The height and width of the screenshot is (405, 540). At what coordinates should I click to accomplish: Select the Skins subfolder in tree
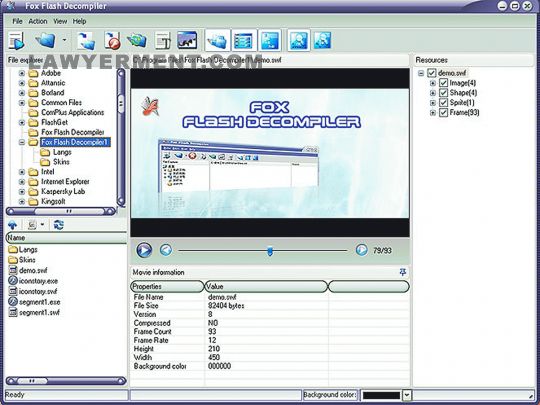coord(61,162)
